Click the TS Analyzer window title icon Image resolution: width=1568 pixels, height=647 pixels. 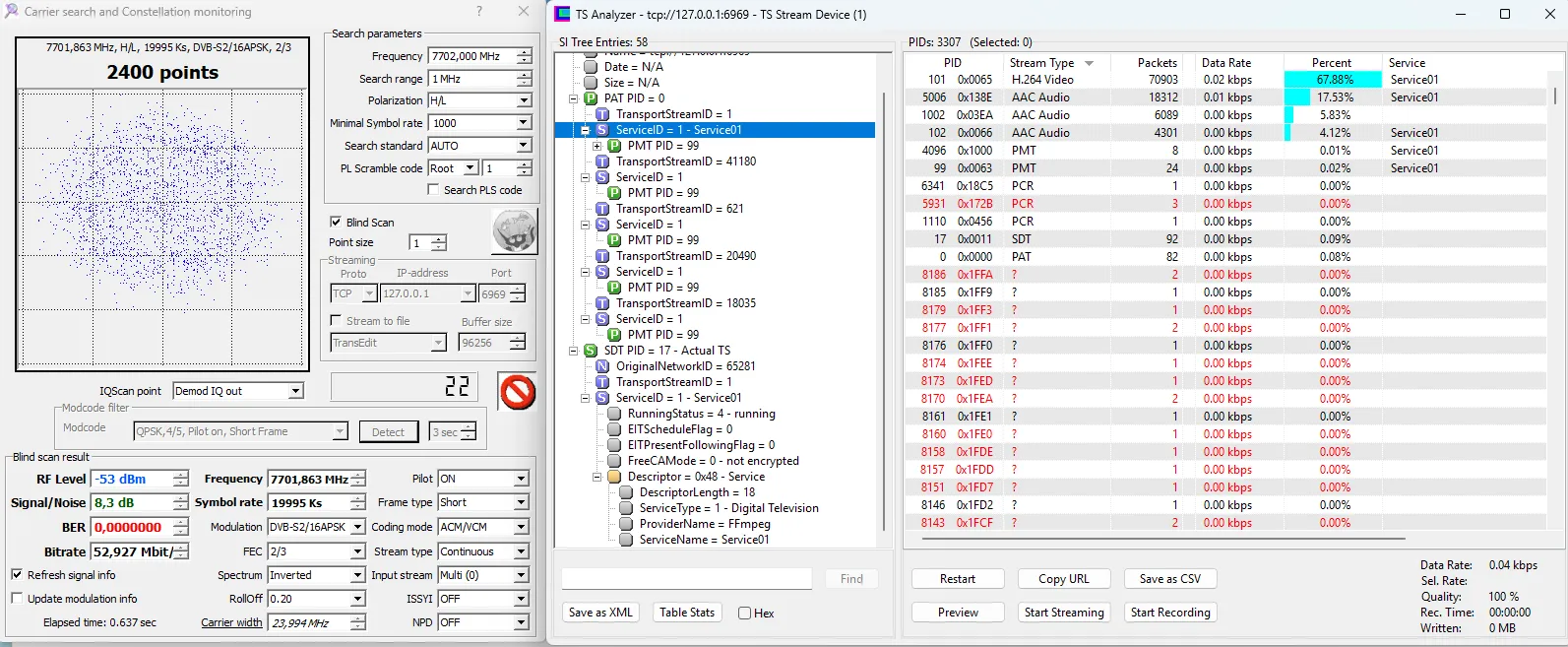click(x=562, y=14)
